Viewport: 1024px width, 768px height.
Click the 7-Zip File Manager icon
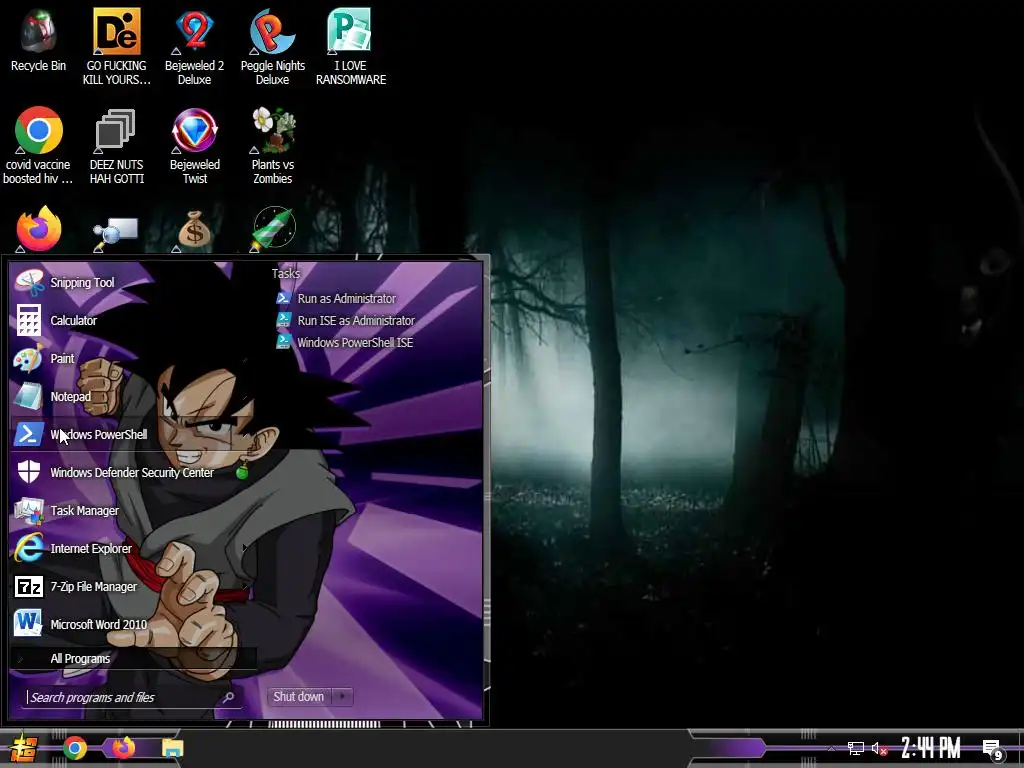tap(29, 586)
